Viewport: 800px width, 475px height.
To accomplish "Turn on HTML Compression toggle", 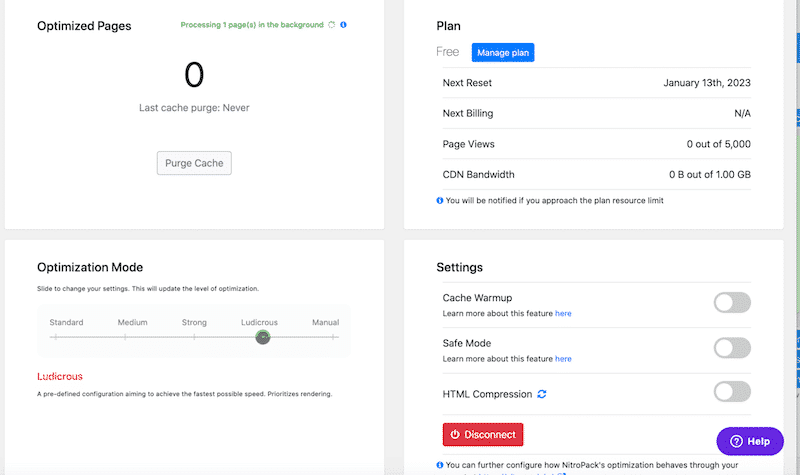I will tap(732, 392).
